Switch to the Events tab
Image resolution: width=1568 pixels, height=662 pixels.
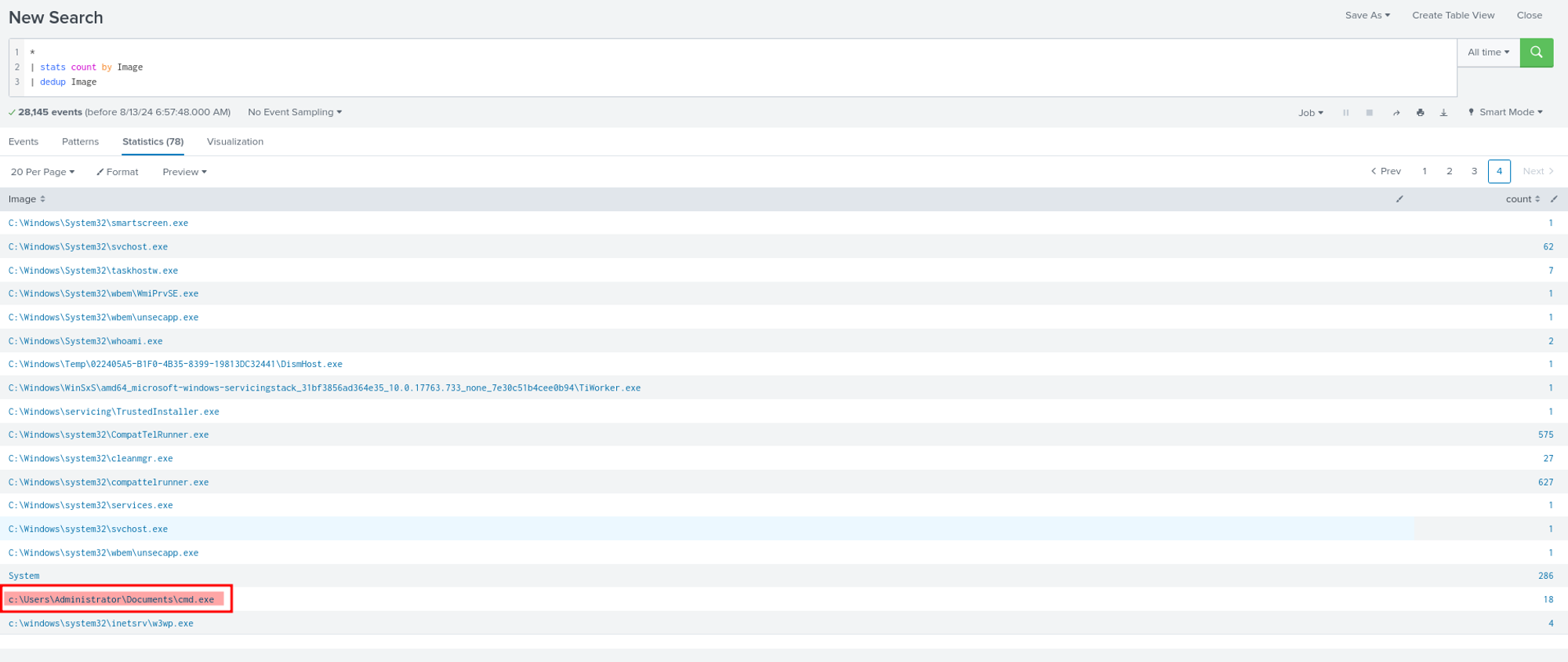click(24, 142)
